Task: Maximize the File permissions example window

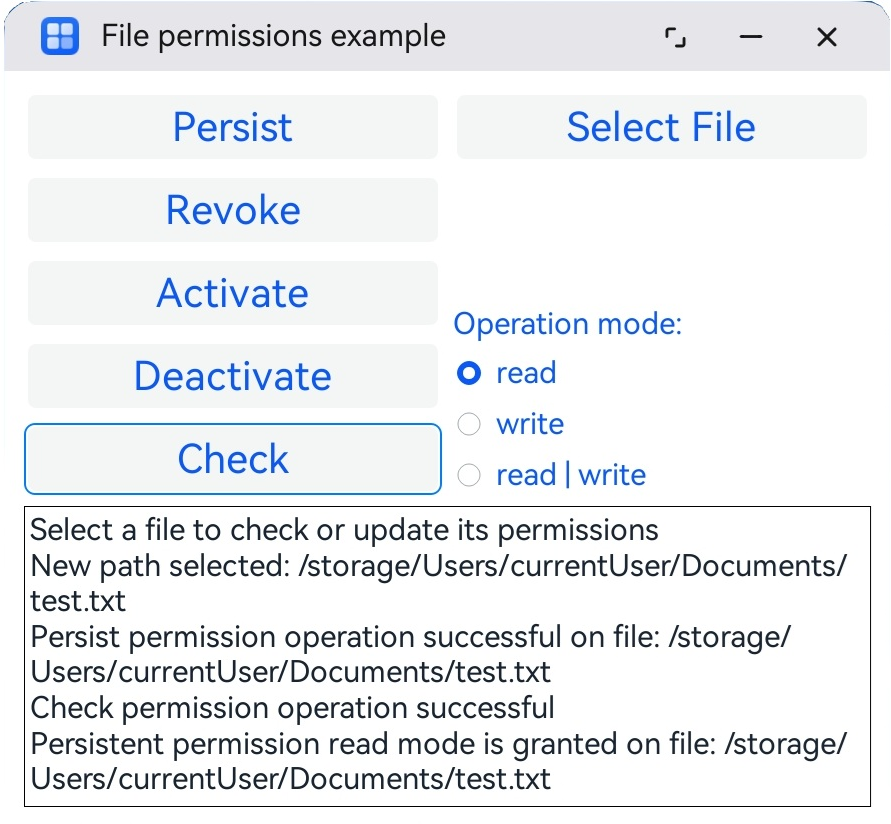Action: (676, 38)
